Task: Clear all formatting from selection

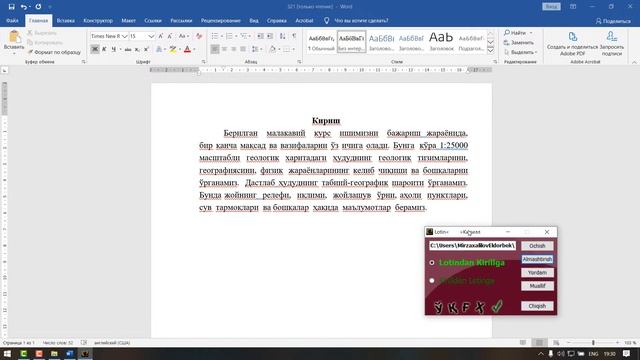Action: pos(199,36)
